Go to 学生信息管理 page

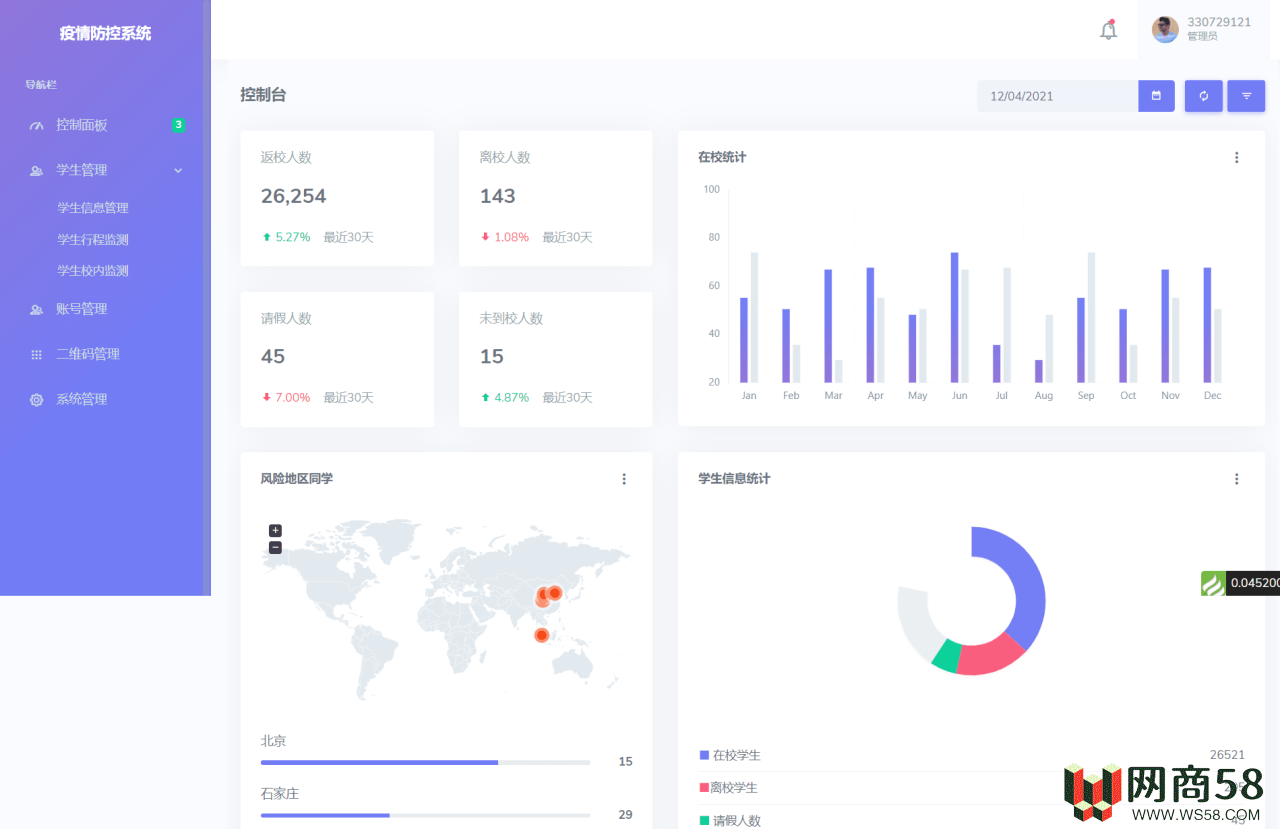click(x=93, y=208)
